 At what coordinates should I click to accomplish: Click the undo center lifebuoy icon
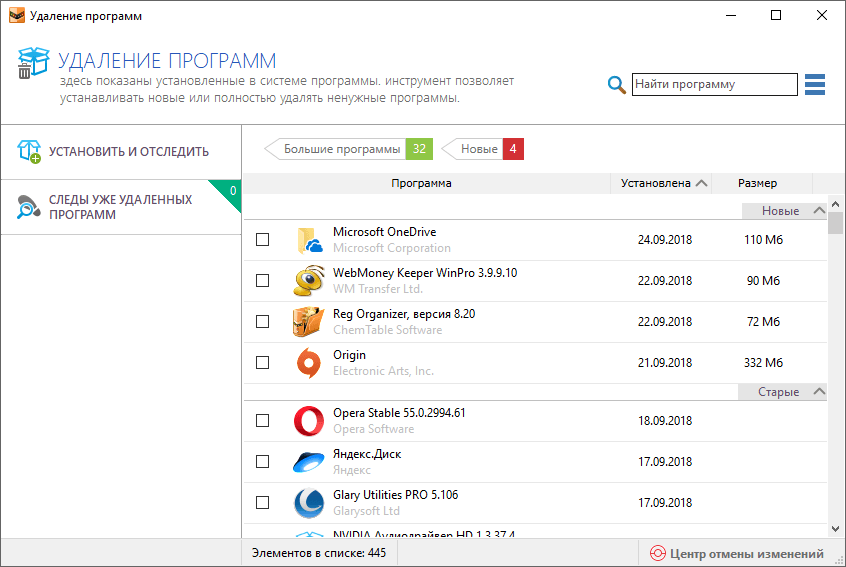pyautogui.click(x=658, y=554)
